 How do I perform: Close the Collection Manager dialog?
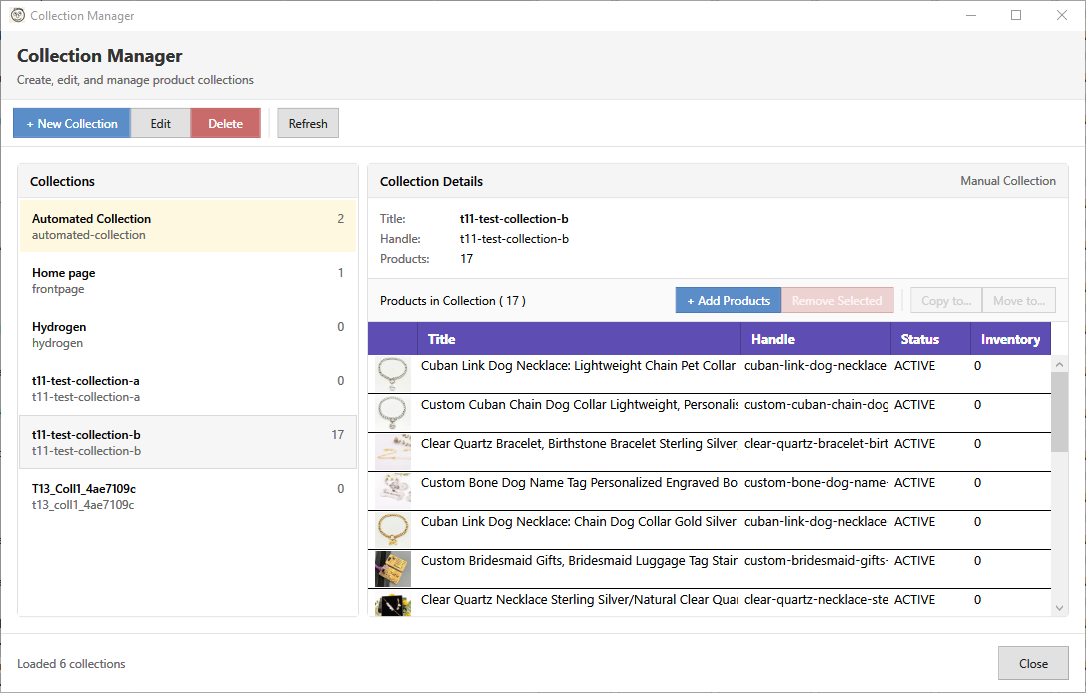[x=1033, y=663]
